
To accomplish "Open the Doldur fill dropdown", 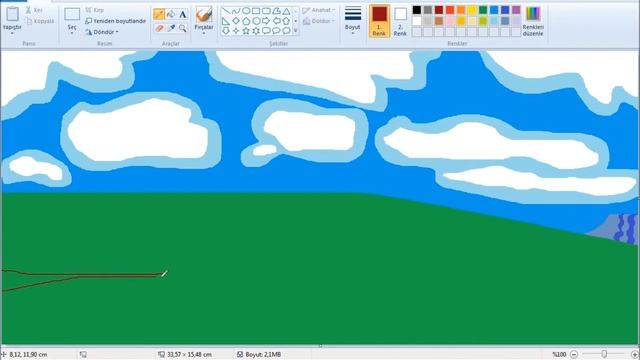I will (x=319, y=21).
